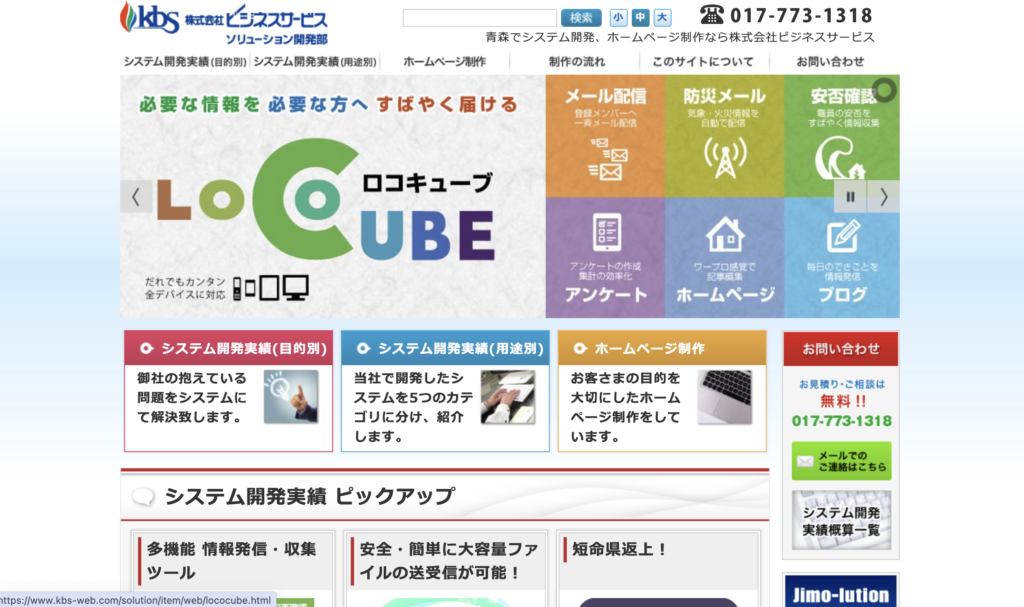Click into the site search text field

pos(479,18)
